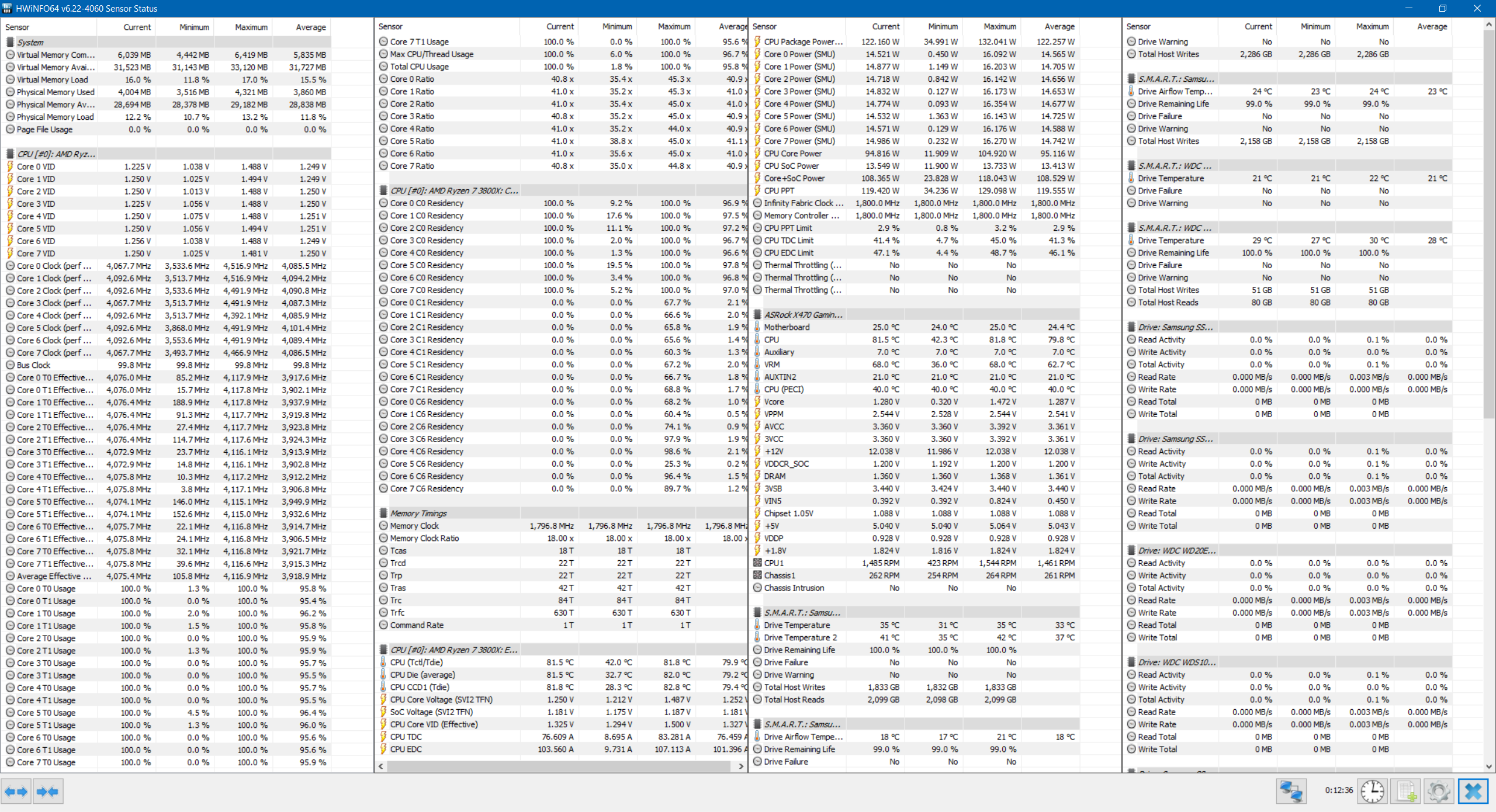
Task: Select the Total CPU Usage row
Action: [x=420, y=66]
